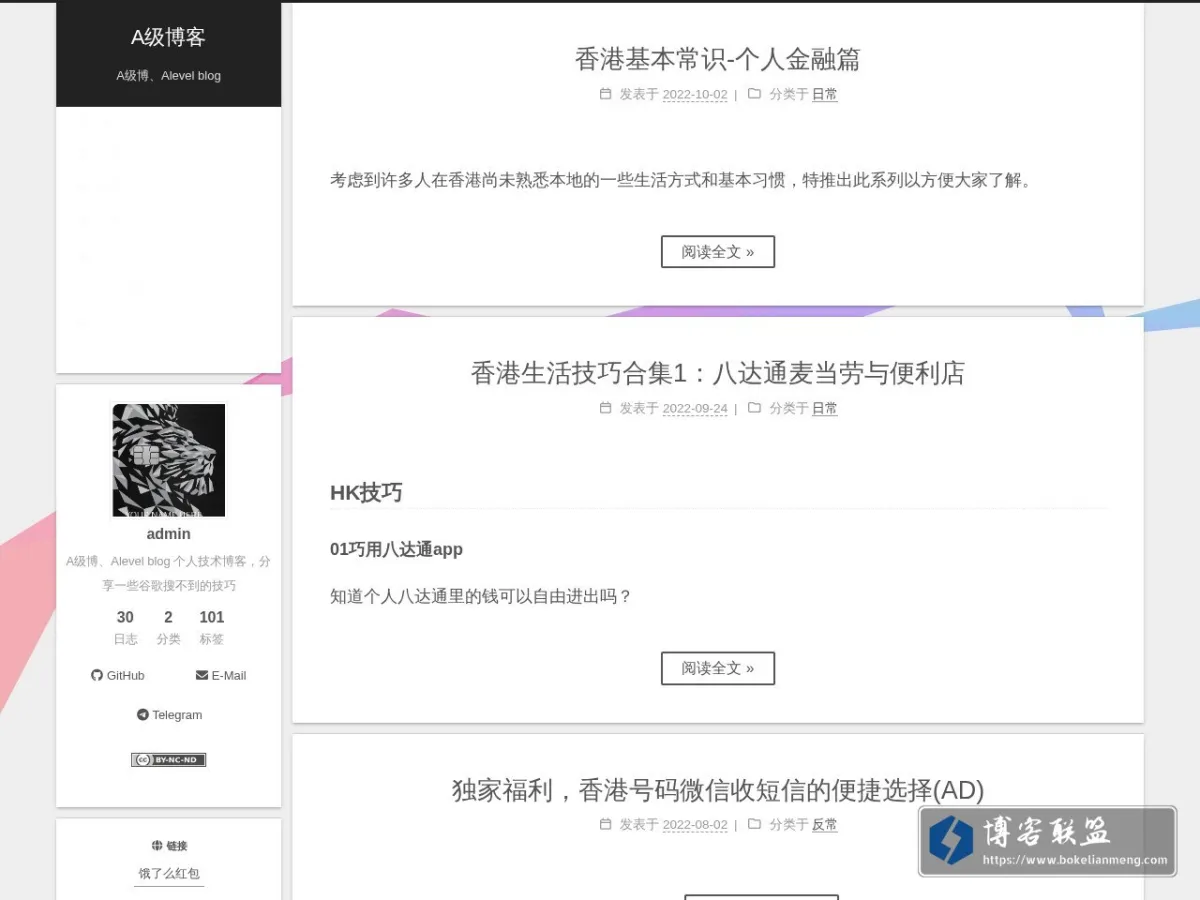Open post 香港生活技巧合集1 title
Screen dimensions: 1200x900
(x=718, y=373)
